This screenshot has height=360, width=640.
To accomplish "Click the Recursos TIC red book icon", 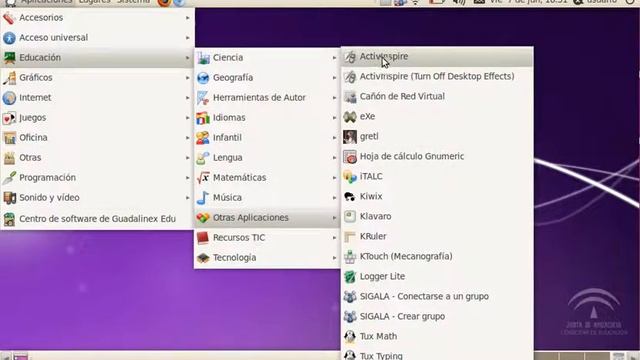I will (x=203, y=238).
